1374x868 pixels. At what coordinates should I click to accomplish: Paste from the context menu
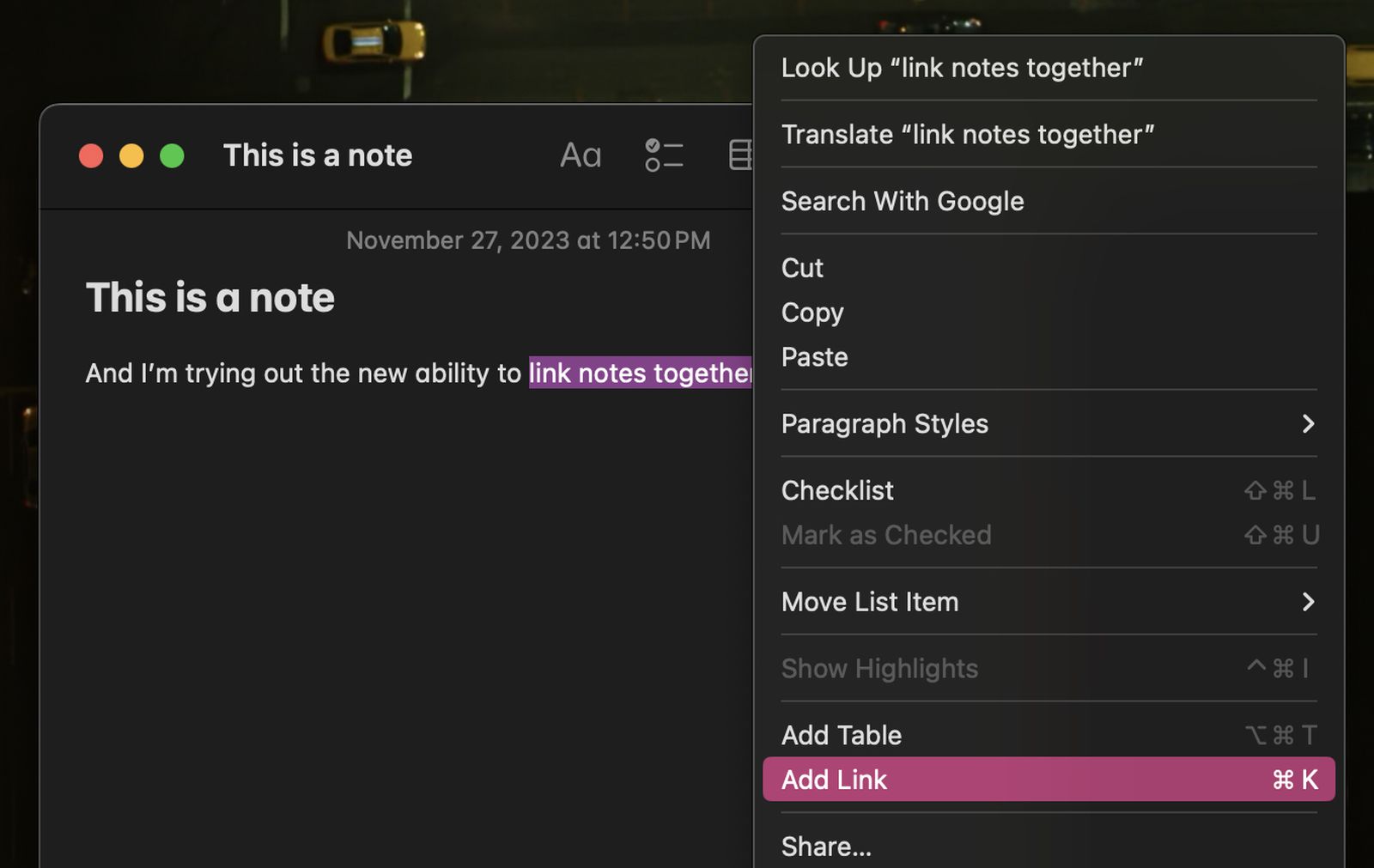coord(814,357)
